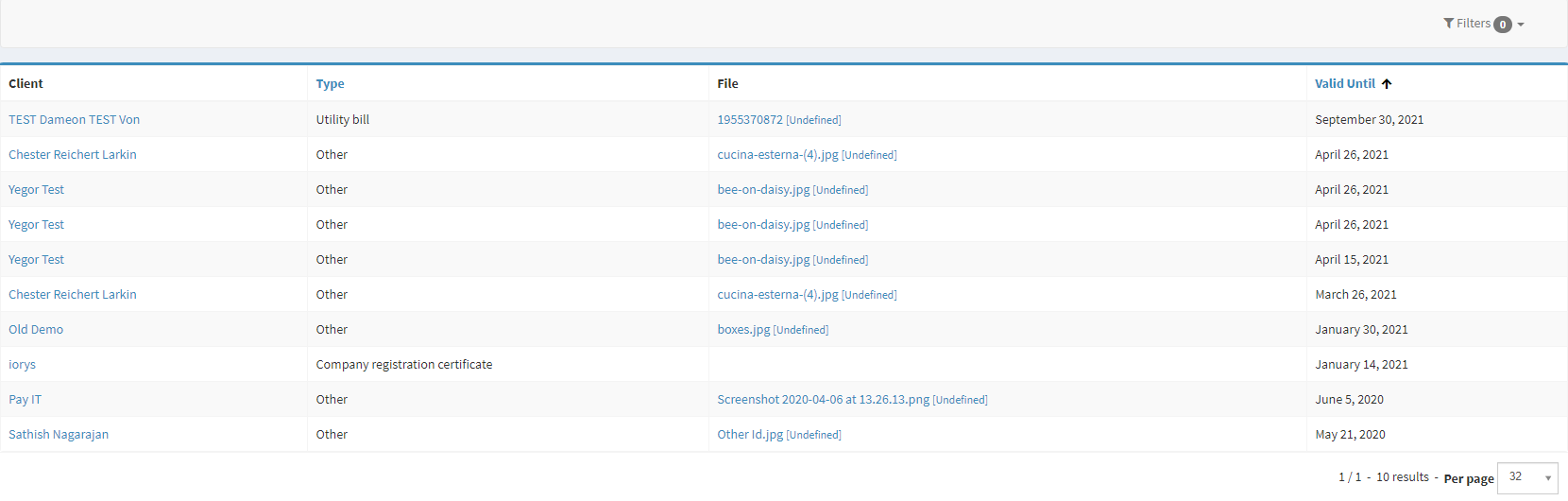Open Yegor Test in April 15 row
Image resolution: width=1568 pixels, height=501 pixels.
pyautogui.click(x=36, y=260)
